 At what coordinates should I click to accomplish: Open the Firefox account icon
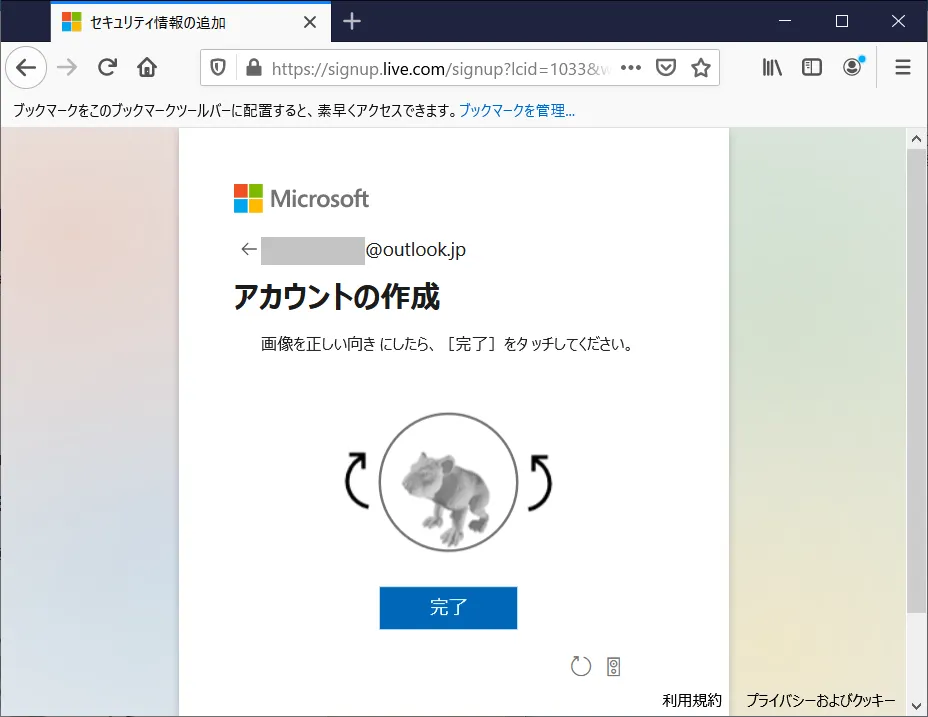point(852,67)
